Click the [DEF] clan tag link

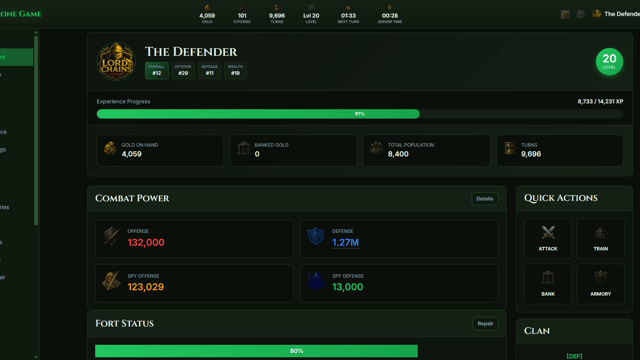point(574,356)
